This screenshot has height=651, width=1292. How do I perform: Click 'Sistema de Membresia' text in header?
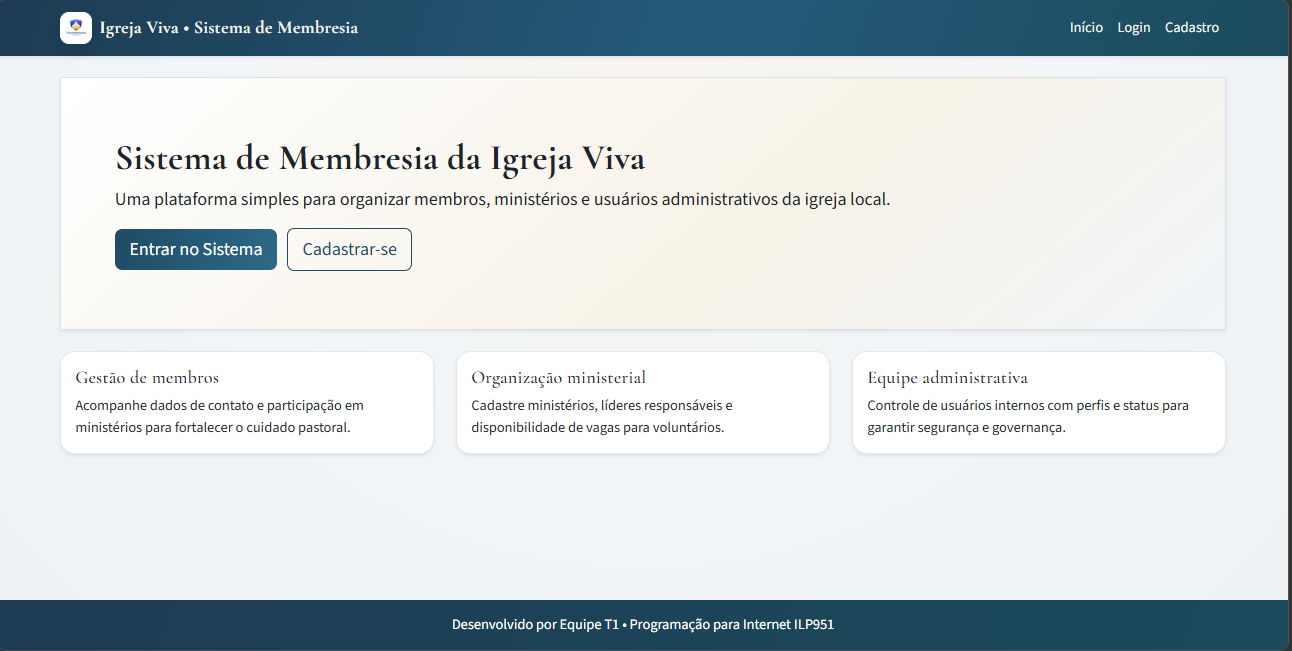[276, 28]
